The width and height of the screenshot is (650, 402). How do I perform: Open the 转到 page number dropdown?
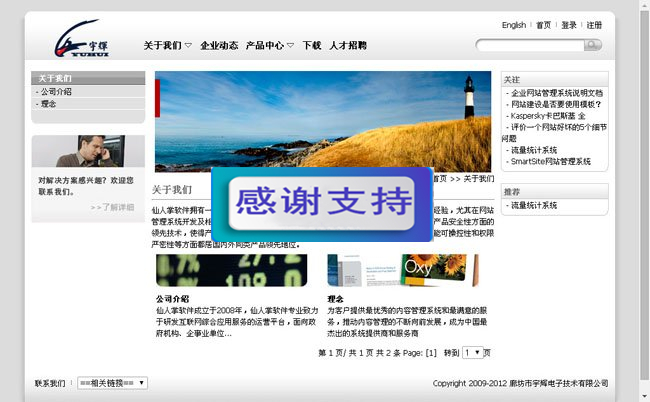click(x=473, y=353)
